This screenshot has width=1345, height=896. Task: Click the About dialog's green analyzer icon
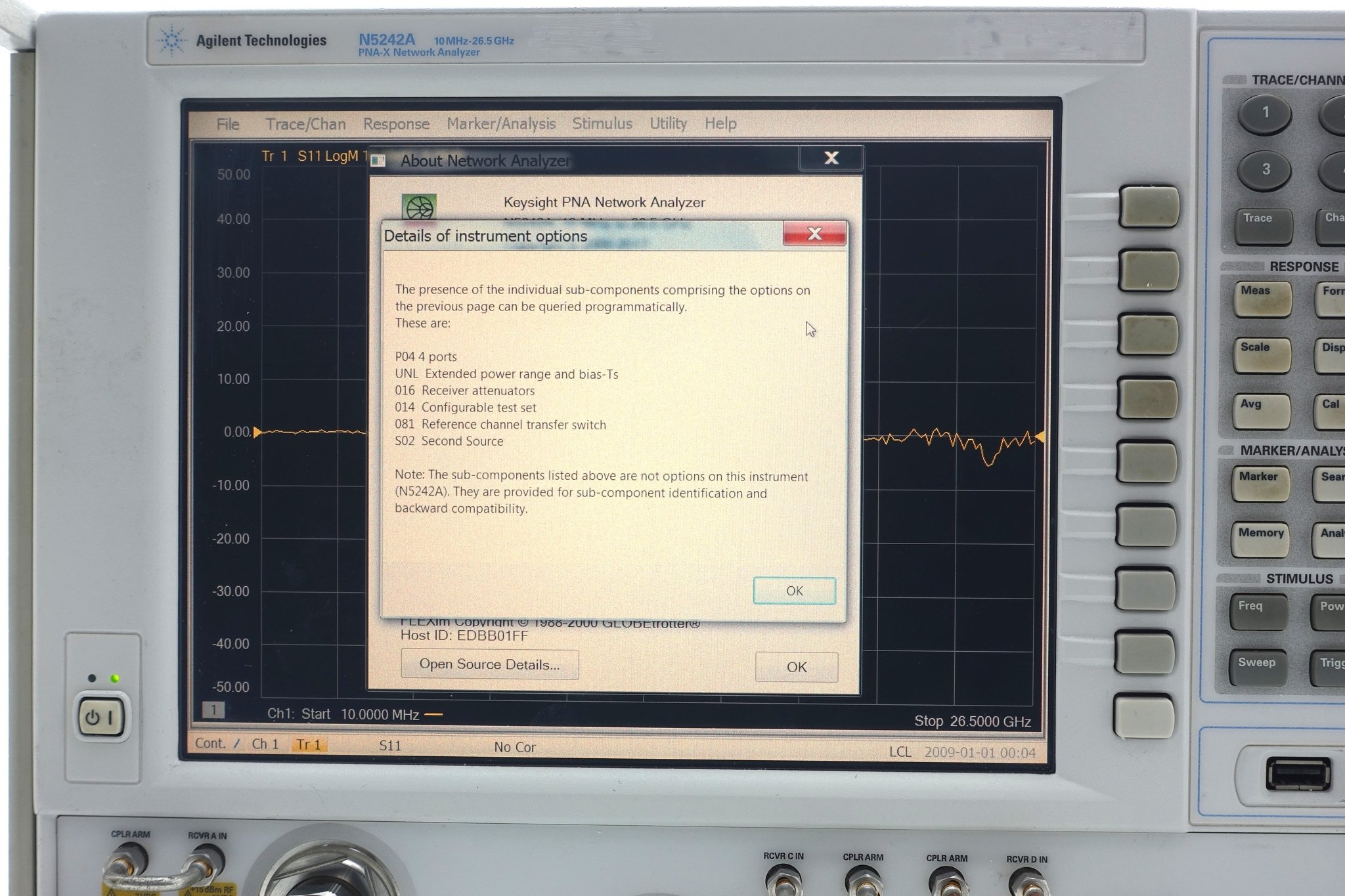click(419, 207)
